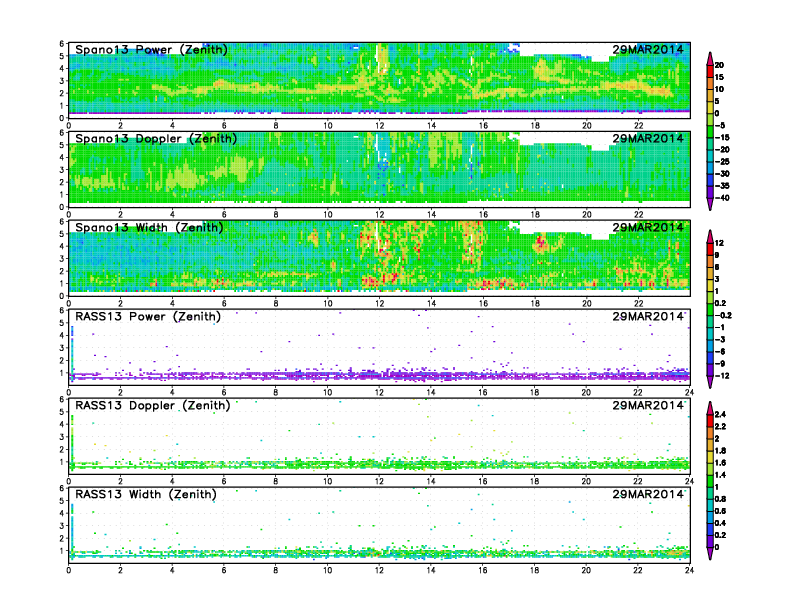Click the "0.8" label on the bottom colorbar
The width and height of the screenshot is (792, 612).
(x=720, y=499)
